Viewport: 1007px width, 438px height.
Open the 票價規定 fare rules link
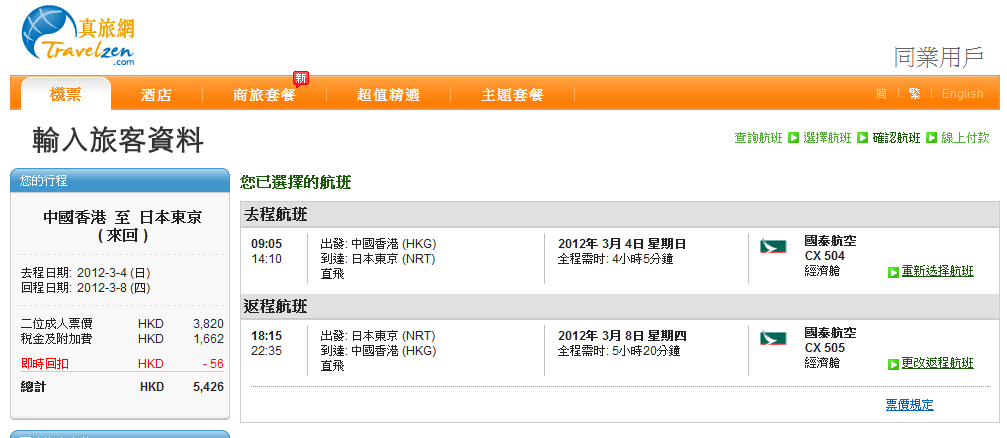click(x=909, y=405)
